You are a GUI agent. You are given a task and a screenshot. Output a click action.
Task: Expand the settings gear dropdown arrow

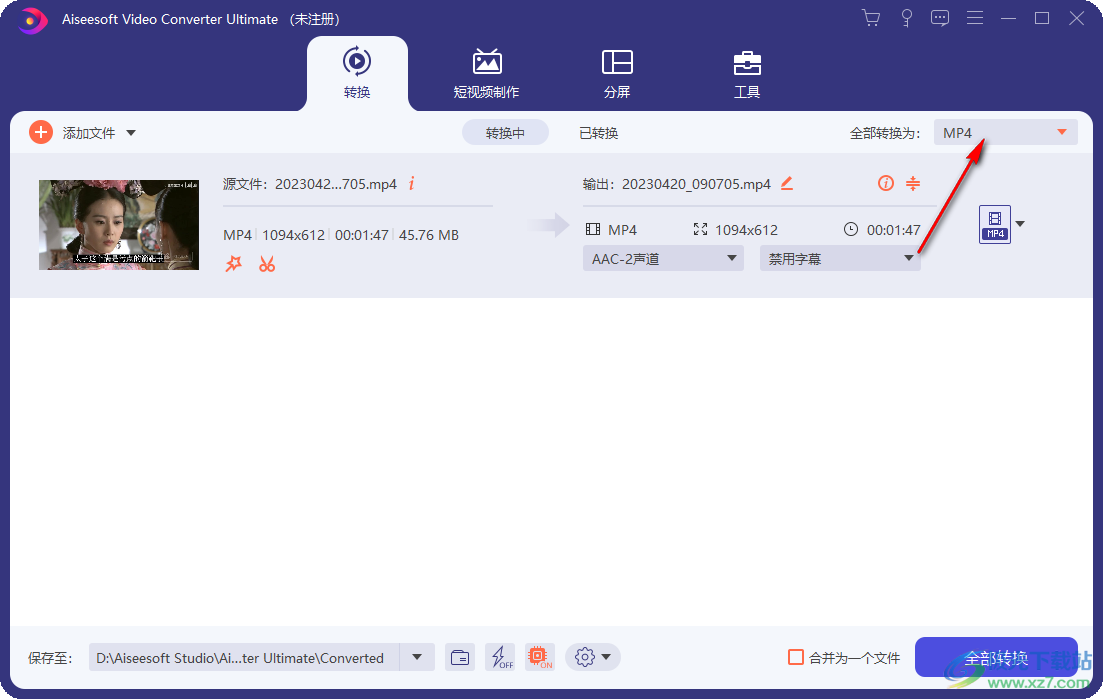point(606,658)
